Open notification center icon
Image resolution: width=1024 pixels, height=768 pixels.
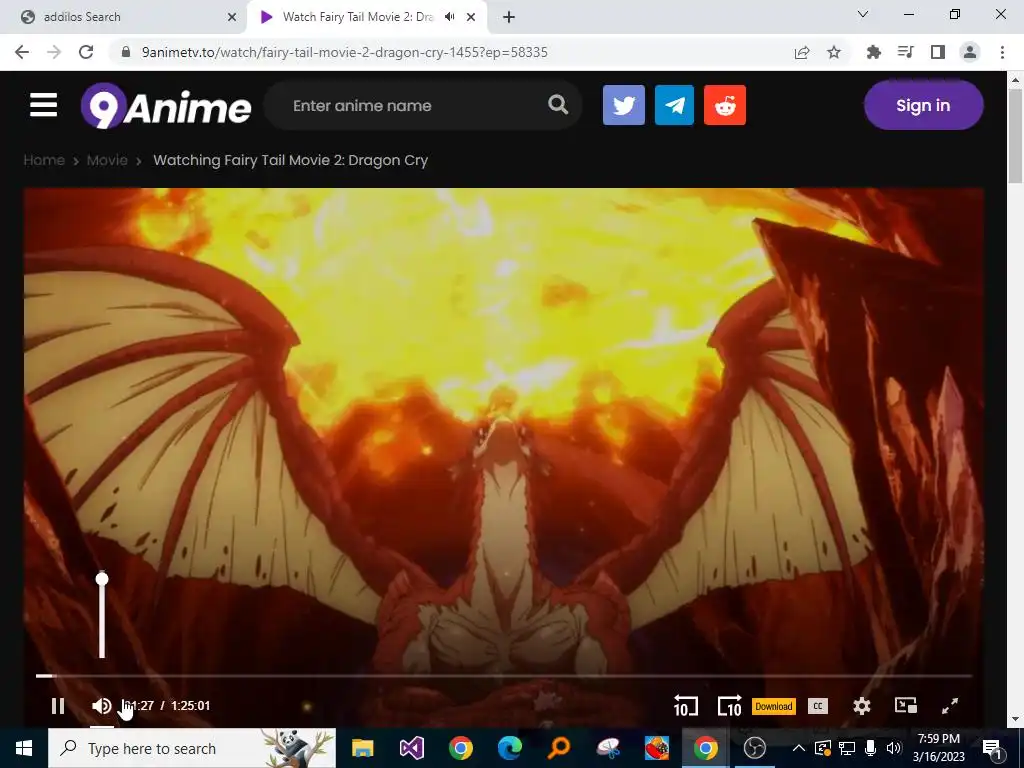pyautogui.click(x=991, y=748)
